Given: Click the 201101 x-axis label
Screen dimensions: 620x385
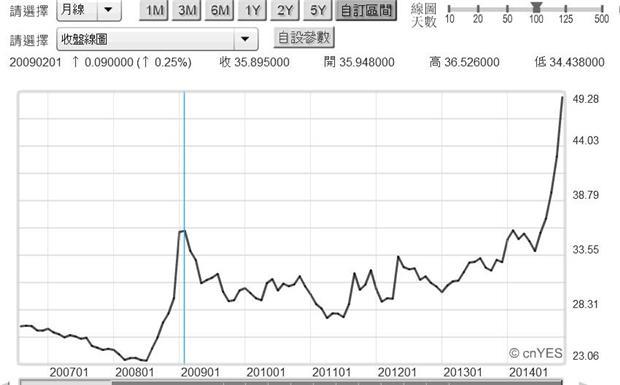Looking at the screenshot, I should [331, 372].
